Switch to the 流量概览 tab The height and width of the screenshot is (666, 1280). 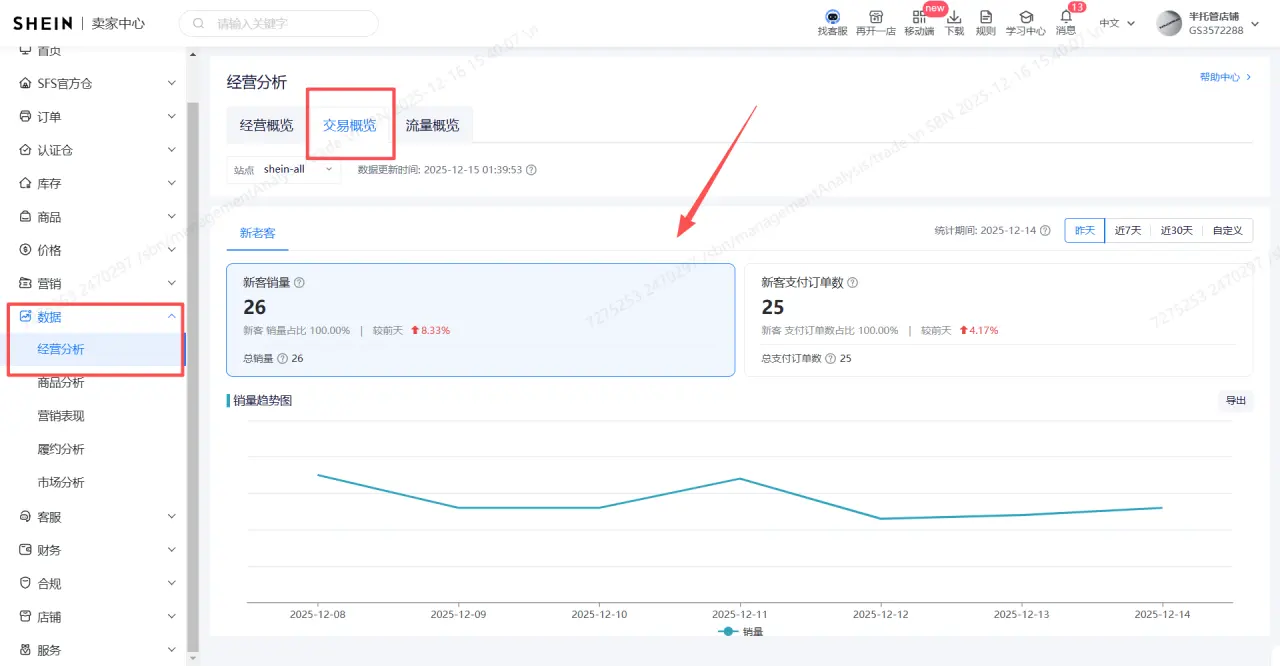(433, 126)
